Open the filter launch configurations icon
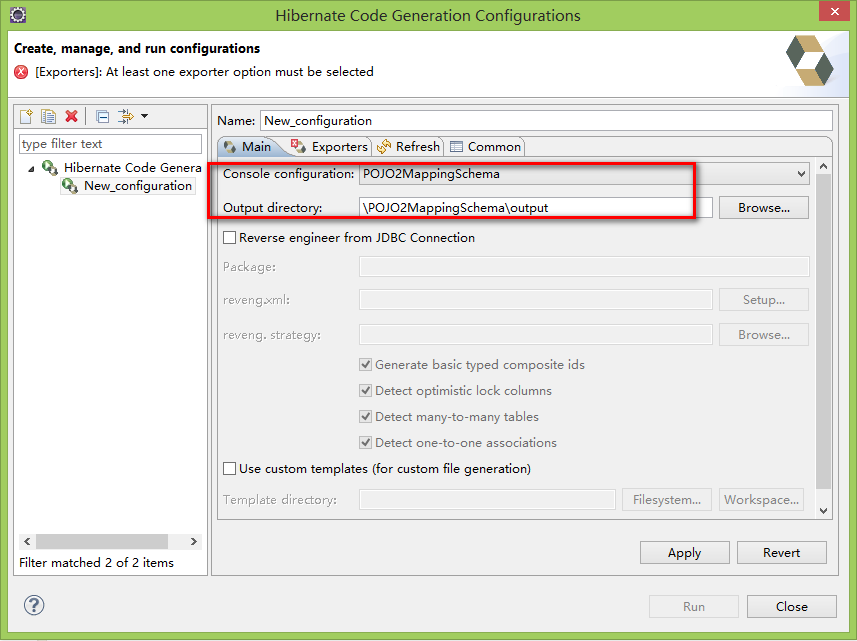Viewport: 857px width, 641px height. (x=126, y=116)
